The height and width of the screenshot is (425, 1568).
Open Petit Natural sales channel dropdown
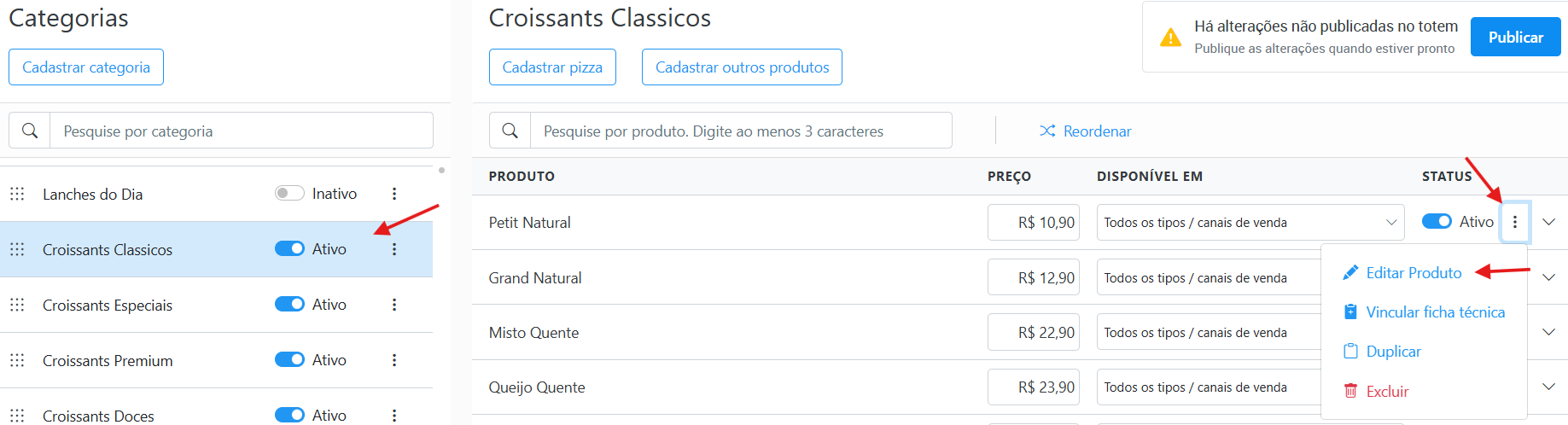[1250, 222]
